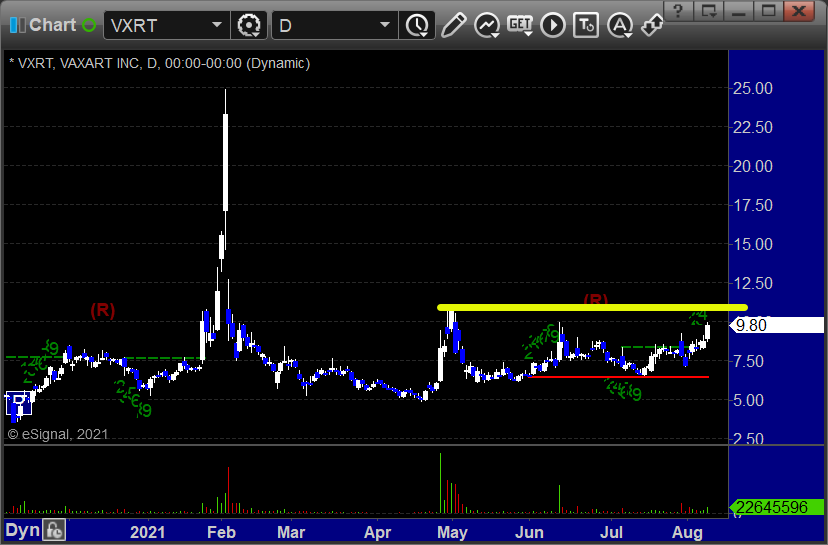
Task: Click the window docking options icon
Action: pyautogui.click(x=709, y=10)
